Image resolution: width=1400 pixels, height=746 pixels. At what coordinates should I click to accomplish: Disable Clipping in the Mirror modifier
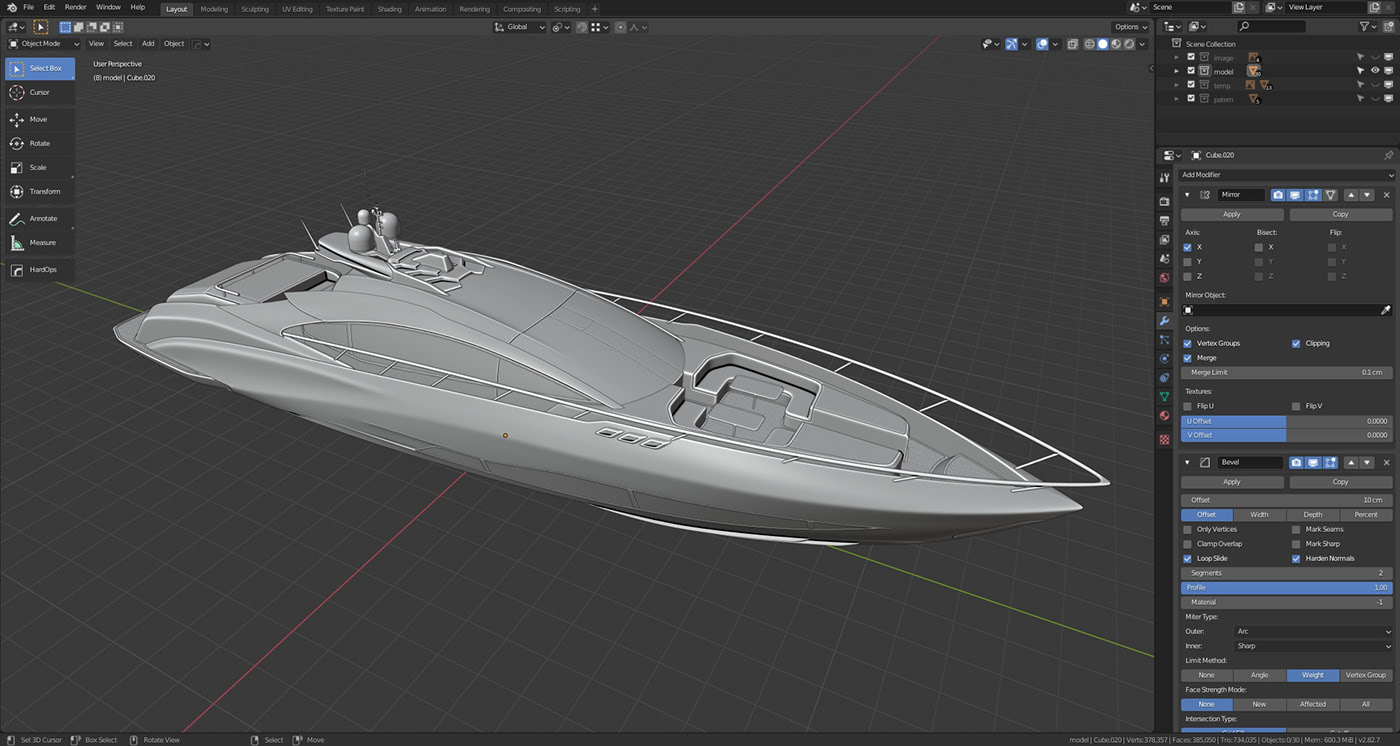[x=1296, y=343]
